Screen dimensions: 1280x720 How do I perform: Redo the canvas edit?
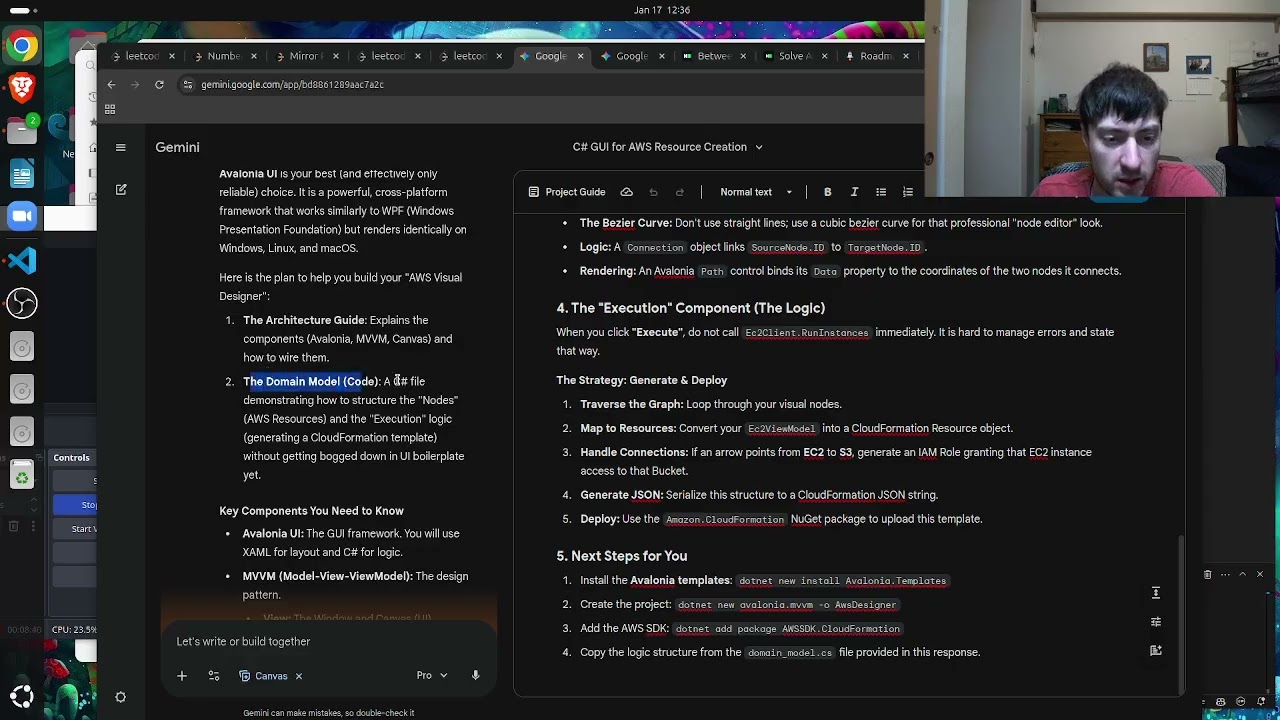[680, 192]
